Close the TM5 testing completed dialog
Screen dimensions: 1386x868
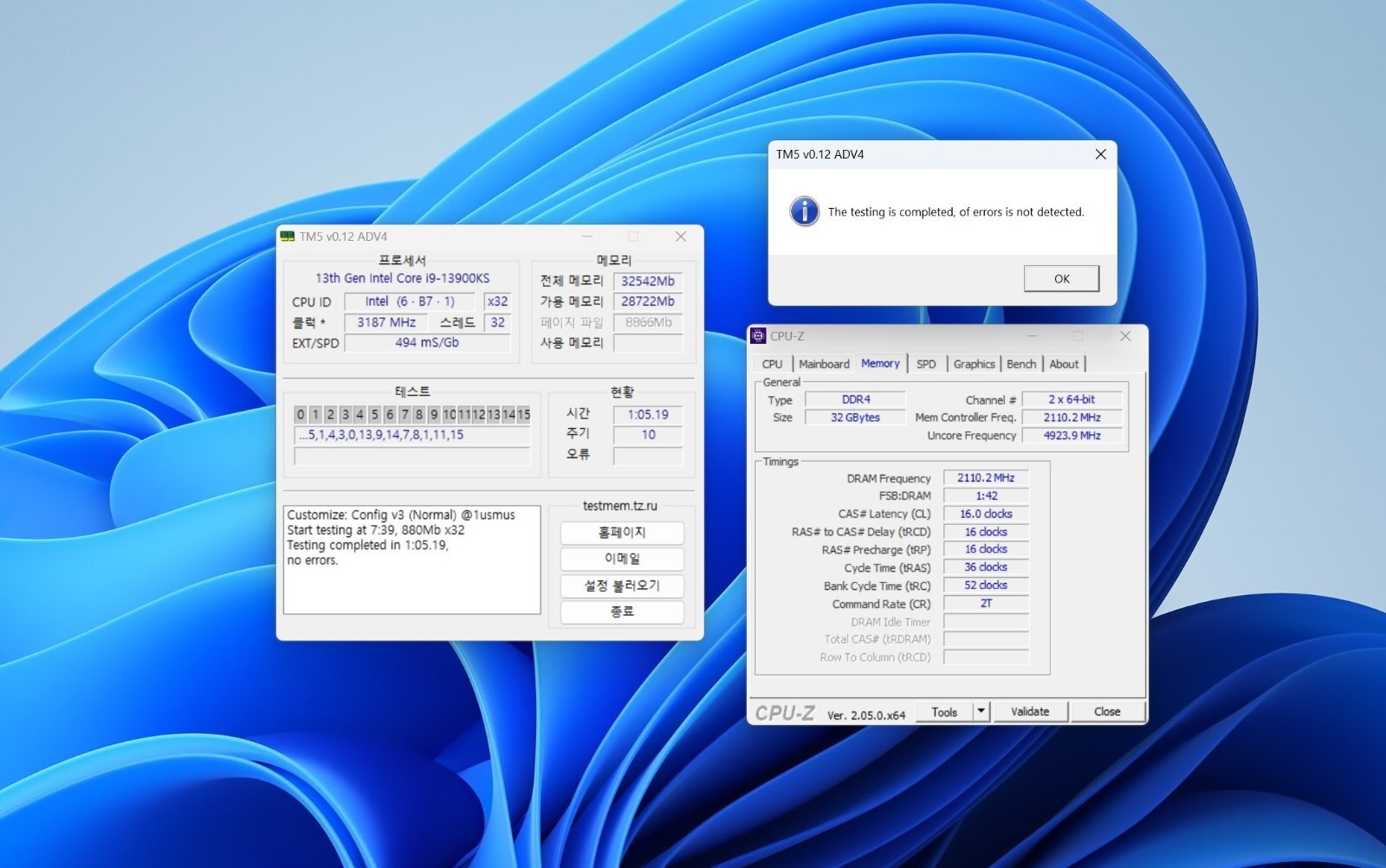click(1100, 154)
